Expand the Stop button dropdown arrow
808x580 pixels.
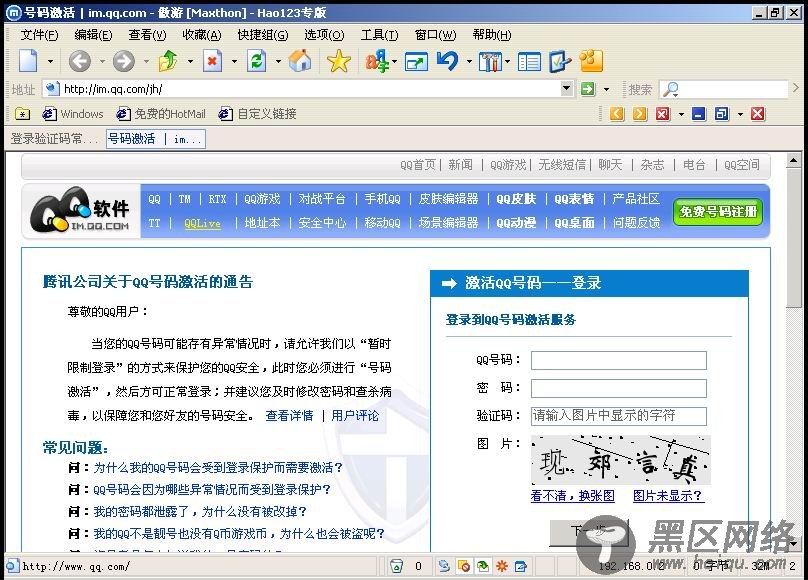point(234,61)
